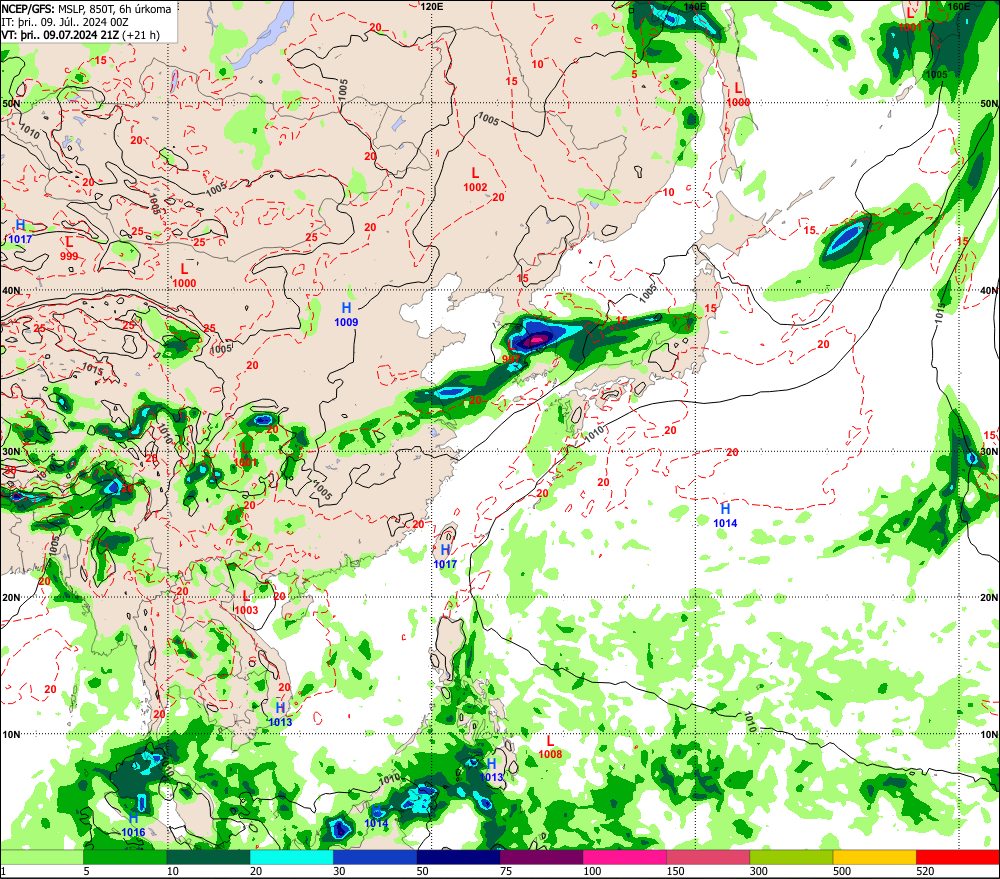
Task: Click the legend value 520
Action: click(x=925, y=871)
